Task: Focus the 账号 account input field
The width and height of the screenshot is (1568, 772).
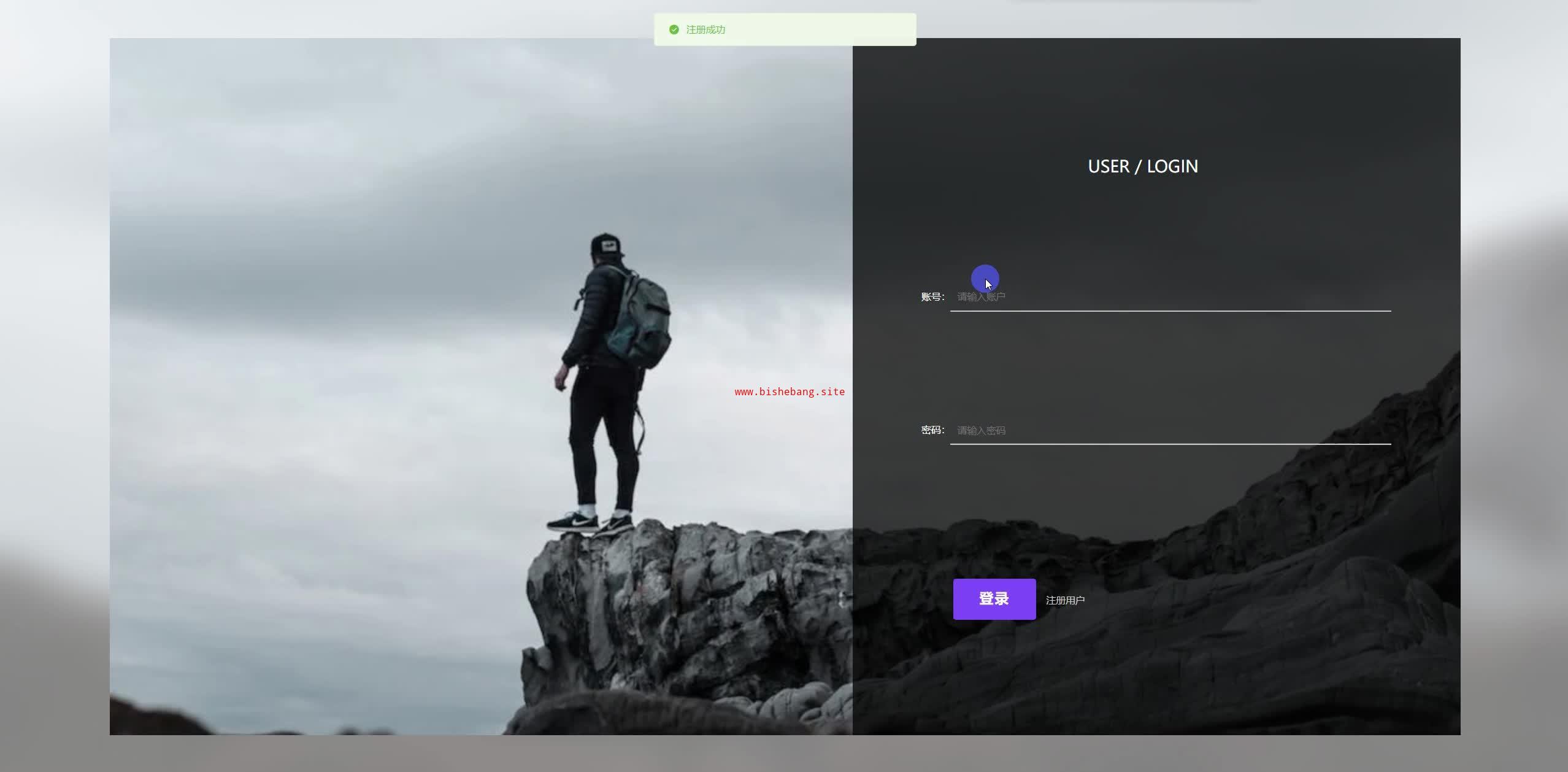Action: [1169, 297]
